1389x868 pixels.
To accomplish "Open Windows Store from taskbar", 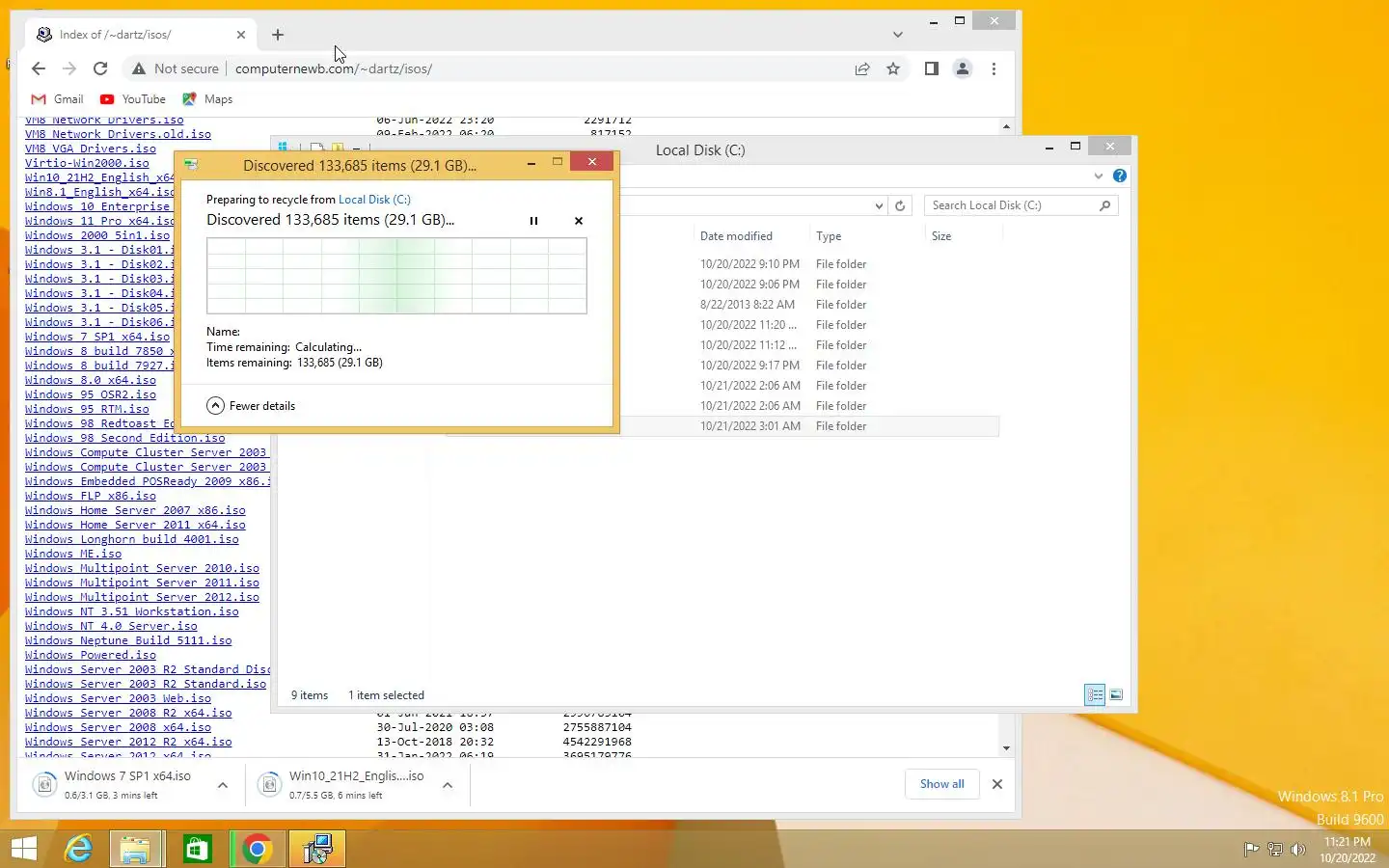I will (197, 849).
